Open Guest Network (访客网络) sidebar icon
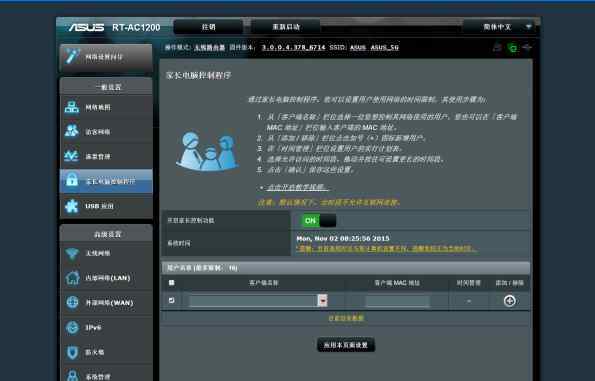This screenshot has height=381, width=595. pyautogui.click(x=72, y=131)
